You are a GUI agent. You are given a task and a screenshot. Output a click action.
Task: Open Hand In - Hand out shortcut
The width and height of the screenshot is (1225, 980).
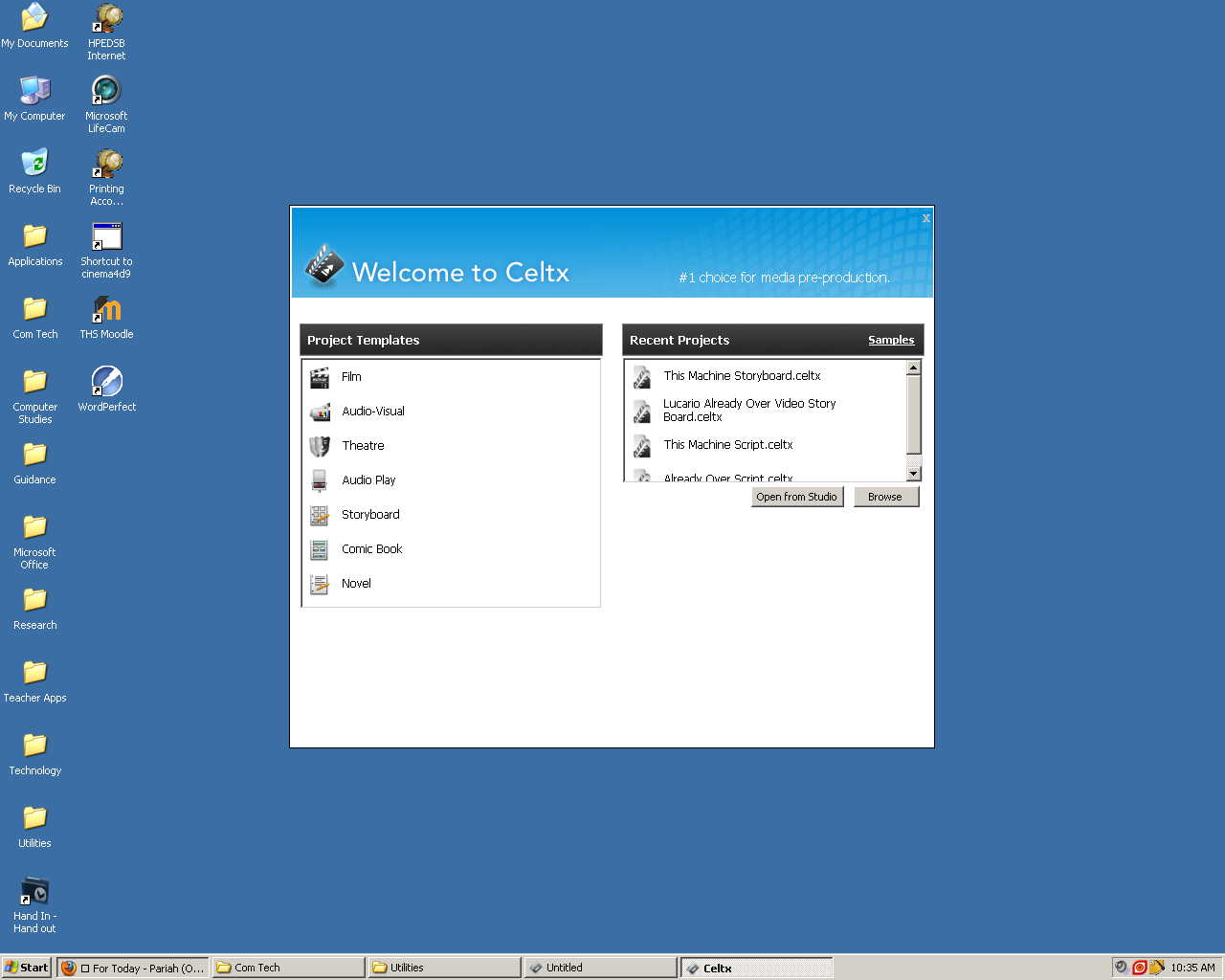coord(34,890)
